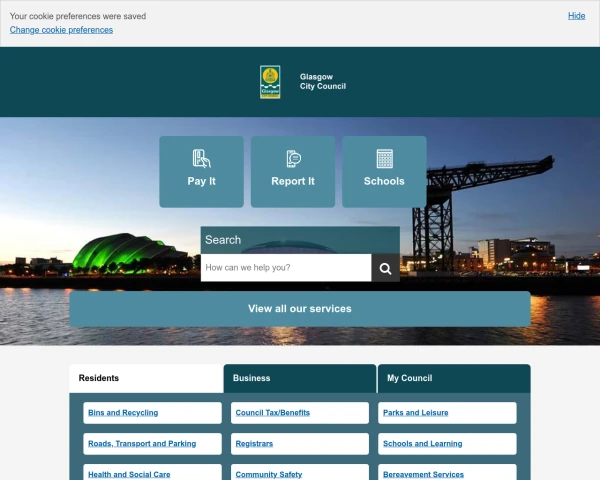Select the My Council tab
600x480 pixels.
point(454,378)
